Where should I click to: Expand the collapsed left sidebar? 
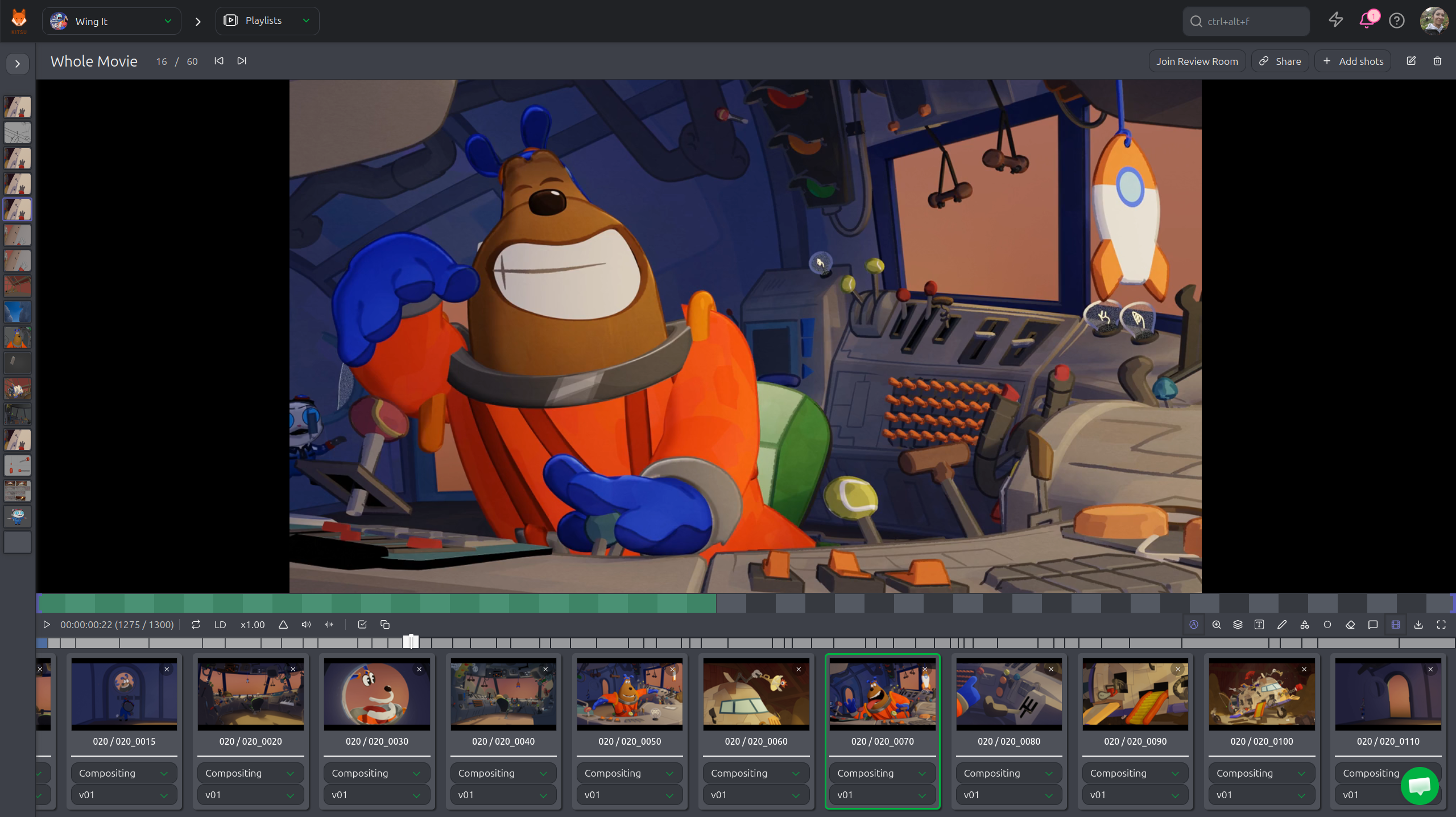(x=18, y=64)
